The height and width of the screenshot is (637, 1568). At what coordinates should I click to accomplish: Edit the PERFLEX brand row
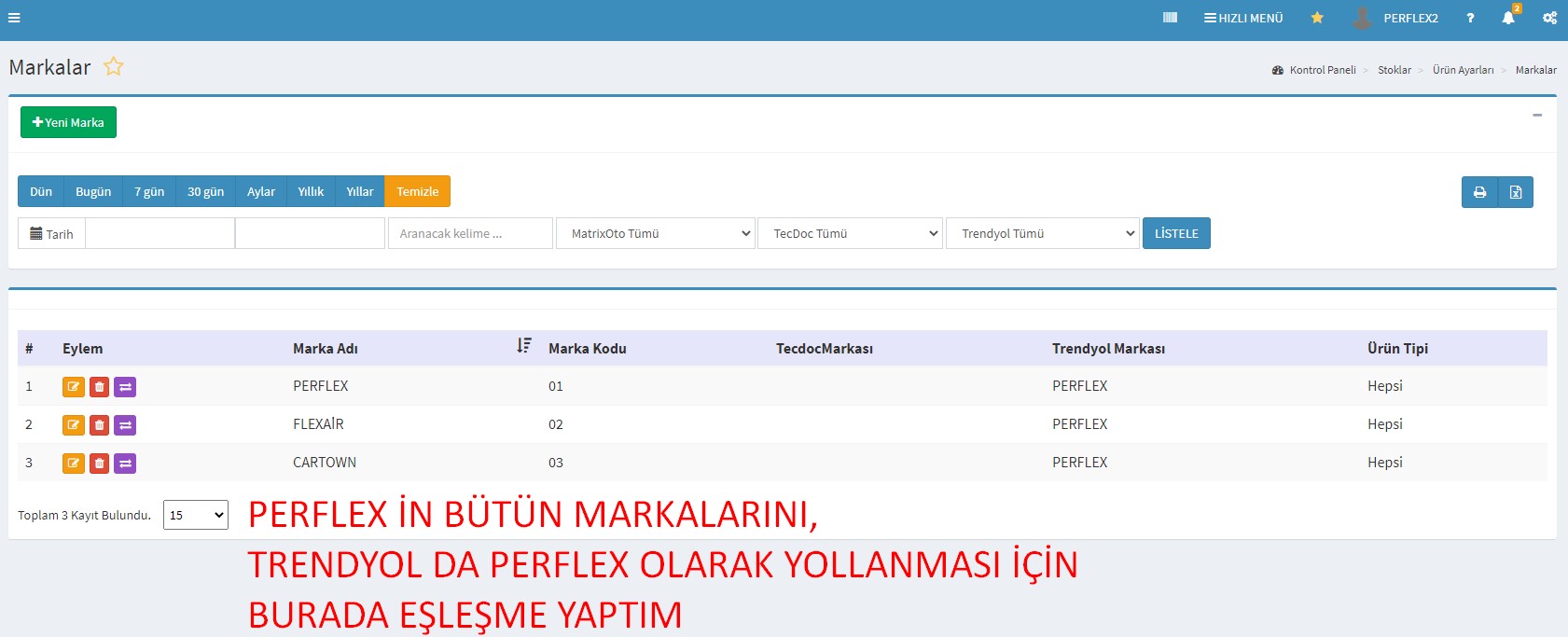click(74, 387)
